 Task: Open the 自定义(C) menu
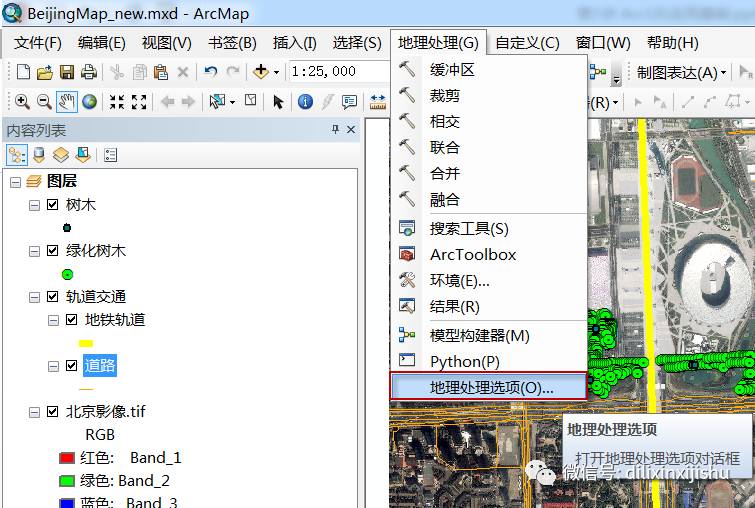tap(527, 43)
